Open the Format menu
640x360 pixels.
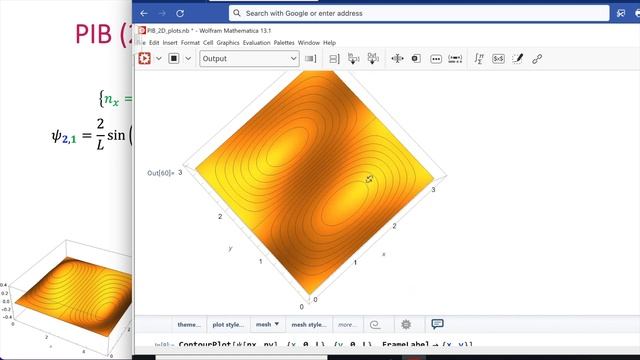tap(190, 42)
